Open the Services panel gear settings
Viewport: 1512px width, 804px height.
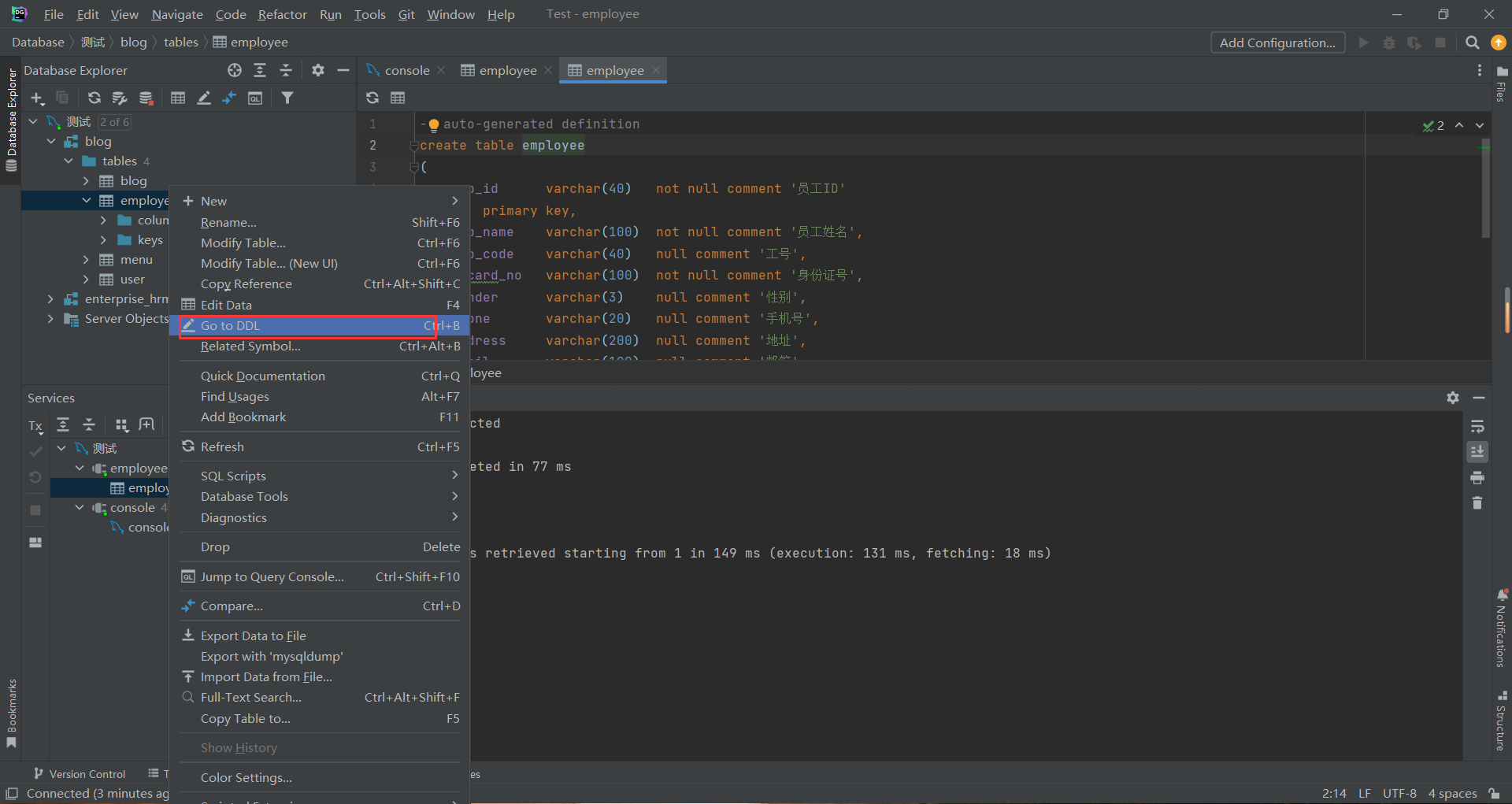tap(1453, 398)
